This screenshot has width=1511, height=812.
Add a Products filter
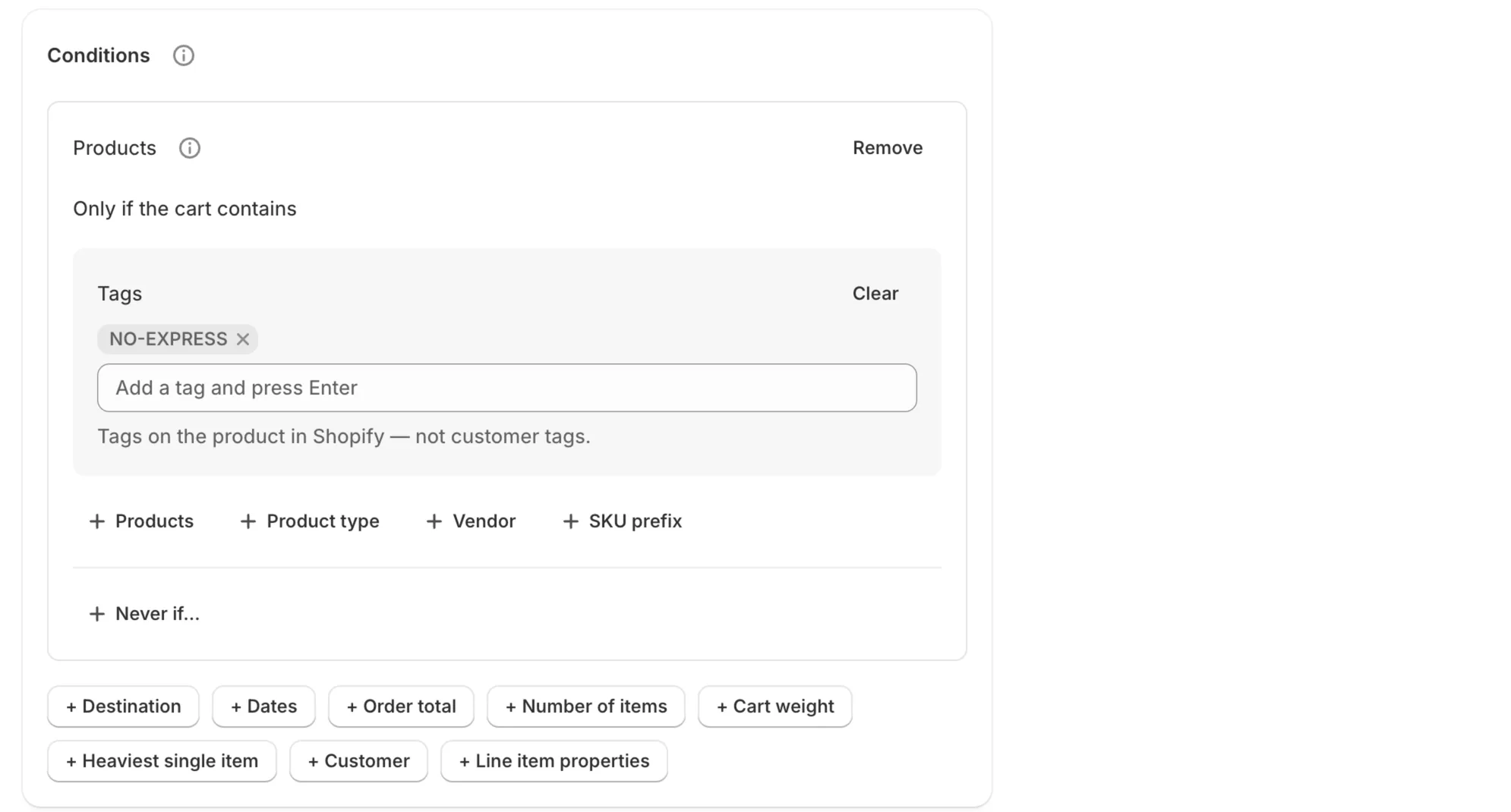(x=141, y=521)
